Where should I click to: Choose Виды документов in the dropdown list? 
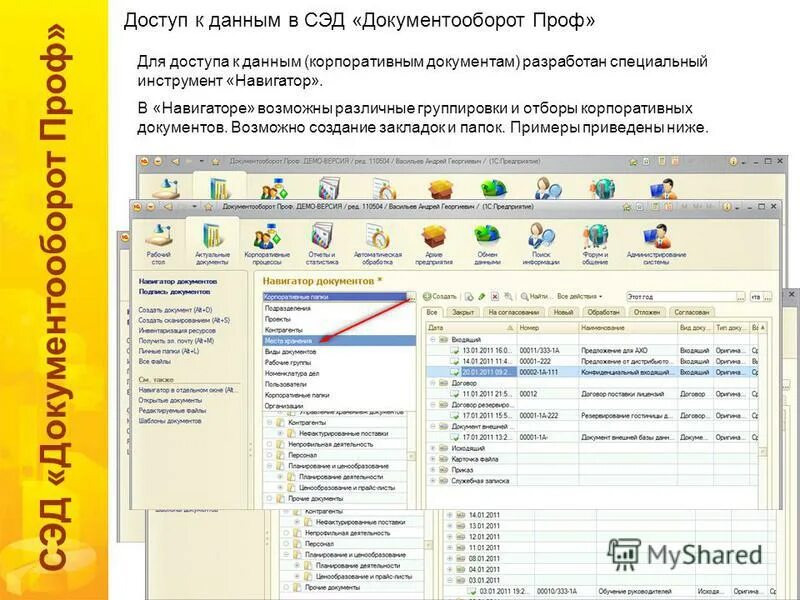click(x=339, y=352)
